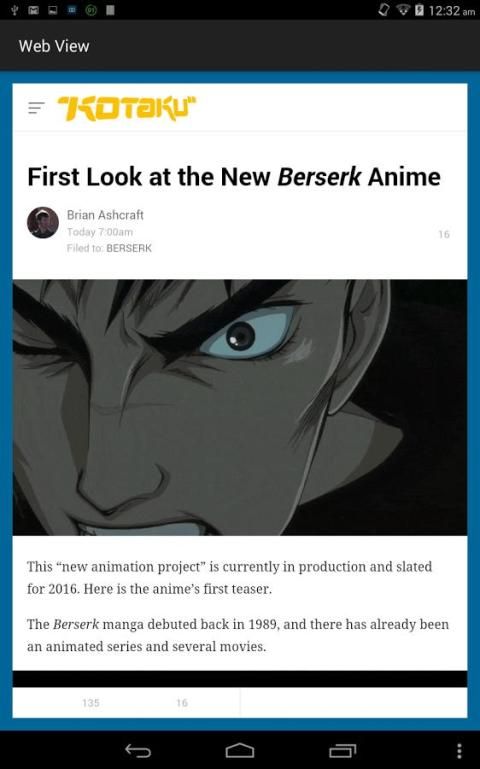Open the article headline First Look

(234, 177)
